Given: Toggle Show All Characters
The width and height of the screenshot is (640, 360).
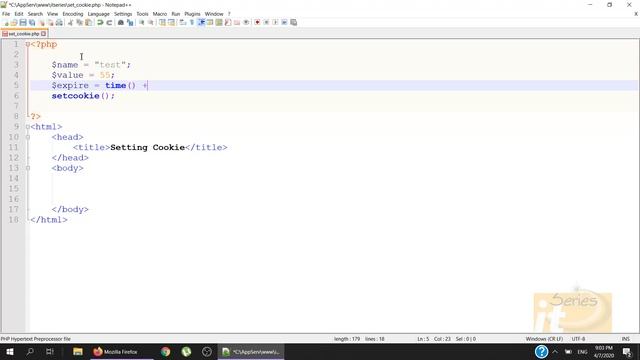Looking at the screenshot, I should point(192,22).
